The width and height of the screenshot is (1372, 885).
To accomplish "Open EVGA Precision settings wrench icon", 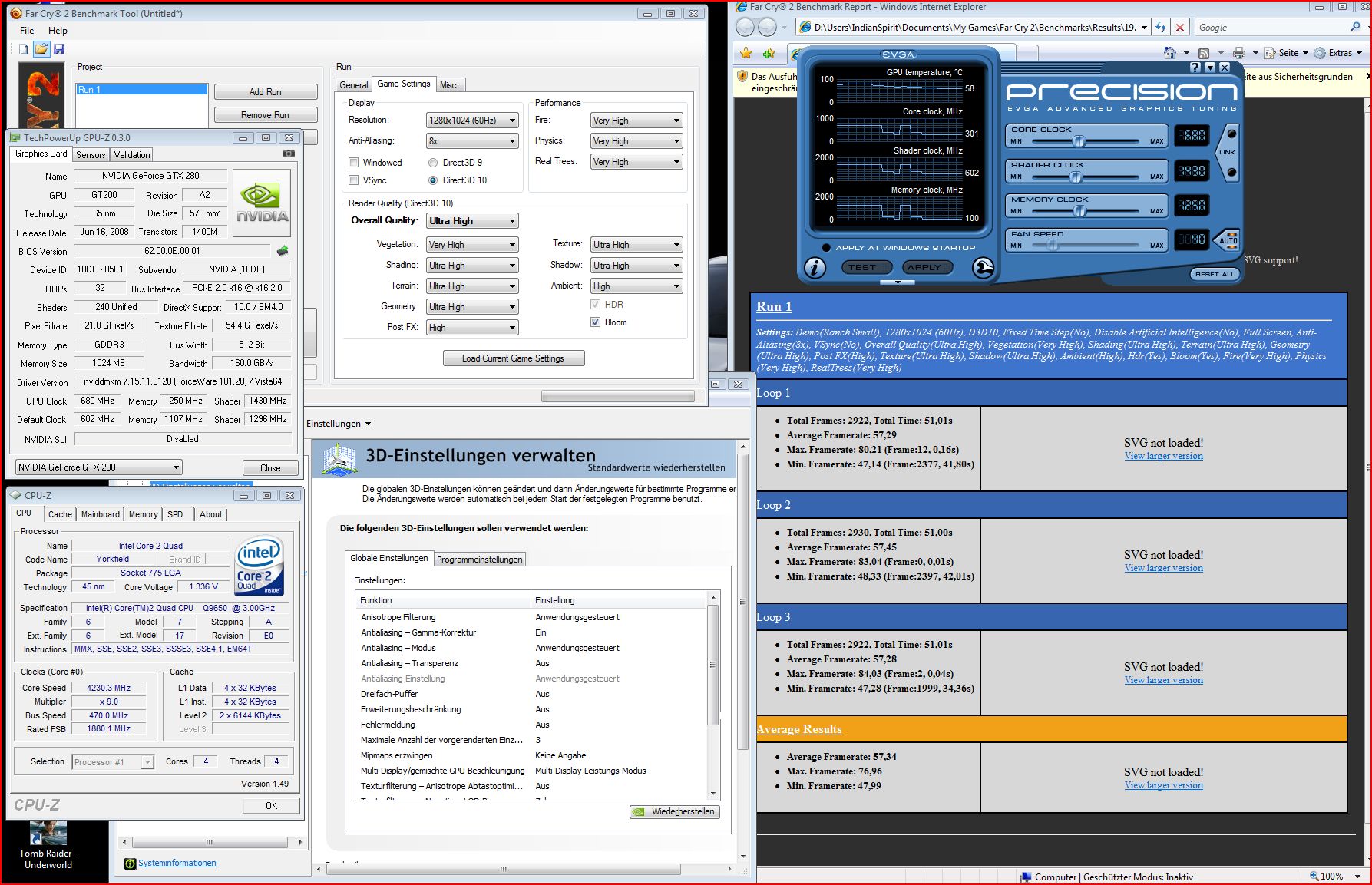I will 983,267.
